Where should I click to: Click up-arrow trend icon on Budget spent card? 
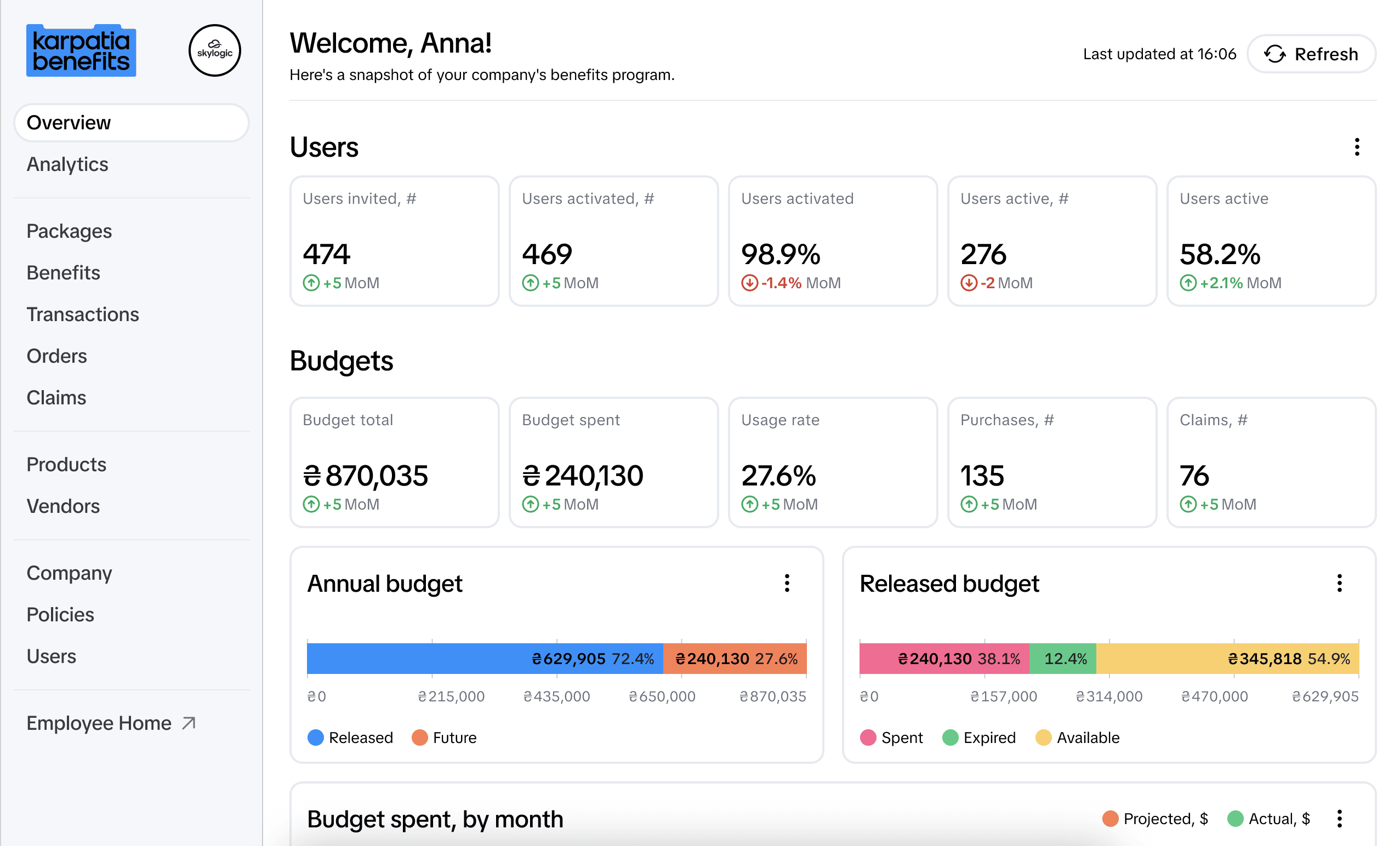click(530, 504)
